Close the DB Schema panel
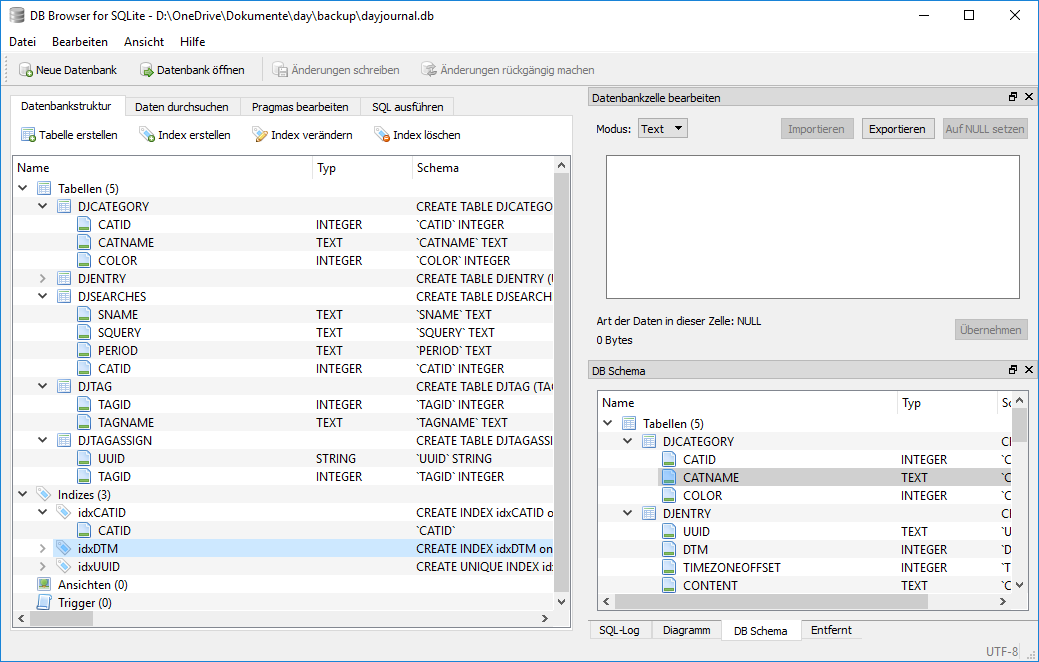The height and width of the screenshot is (662, 1039). [1029, 370]
